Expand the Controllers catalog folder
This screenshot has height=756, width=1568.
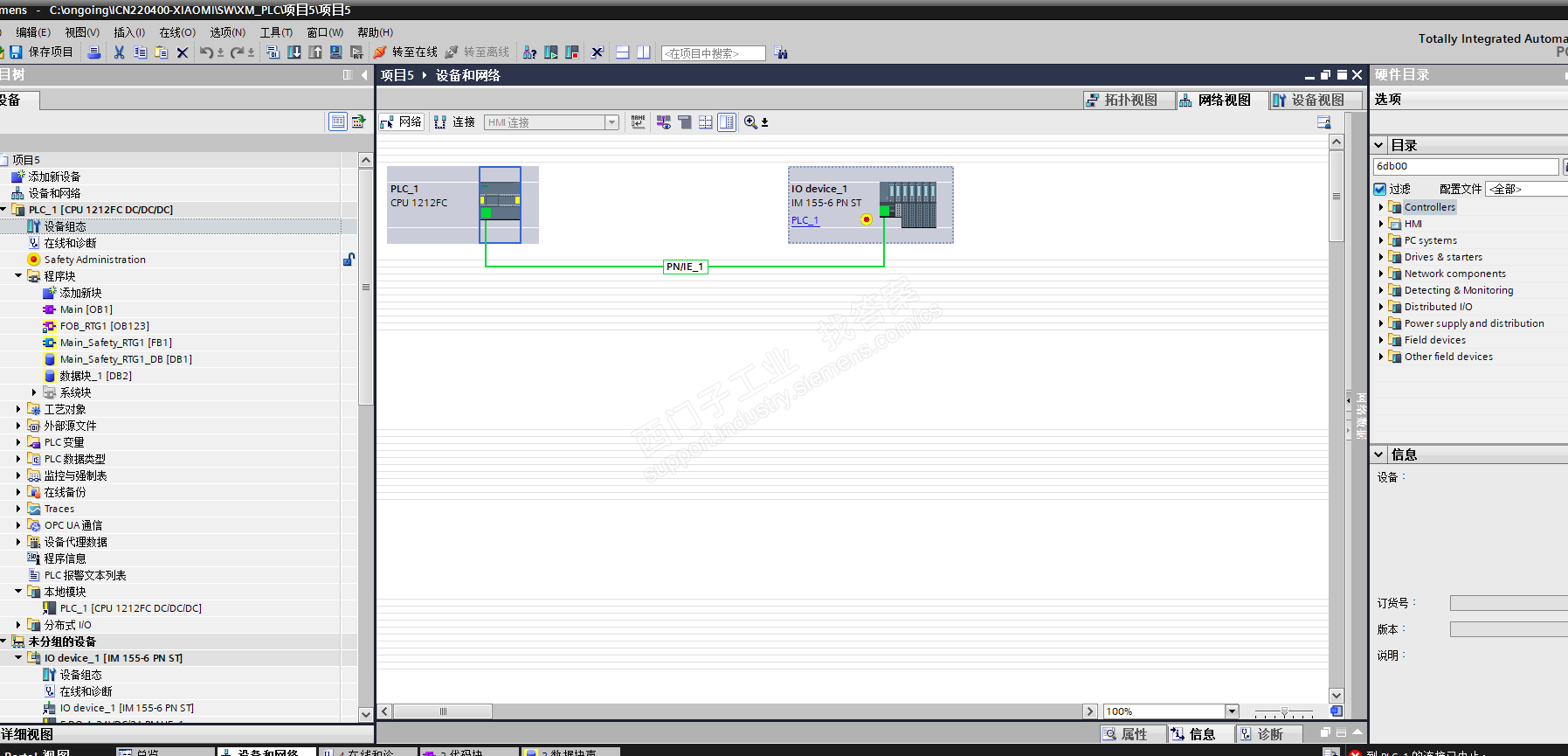[1381, 207]
